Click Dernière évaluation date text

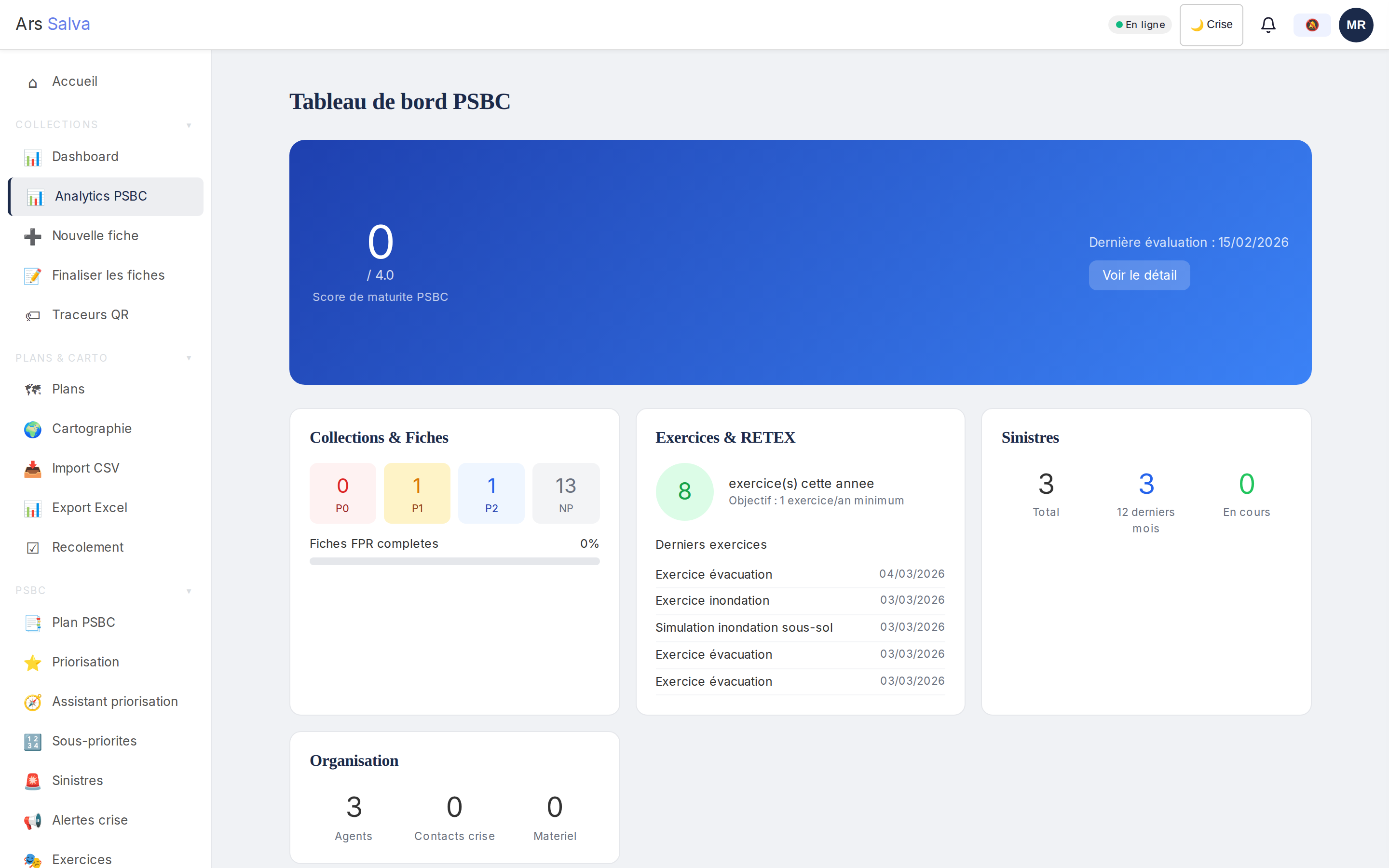tap(1189, 242)
